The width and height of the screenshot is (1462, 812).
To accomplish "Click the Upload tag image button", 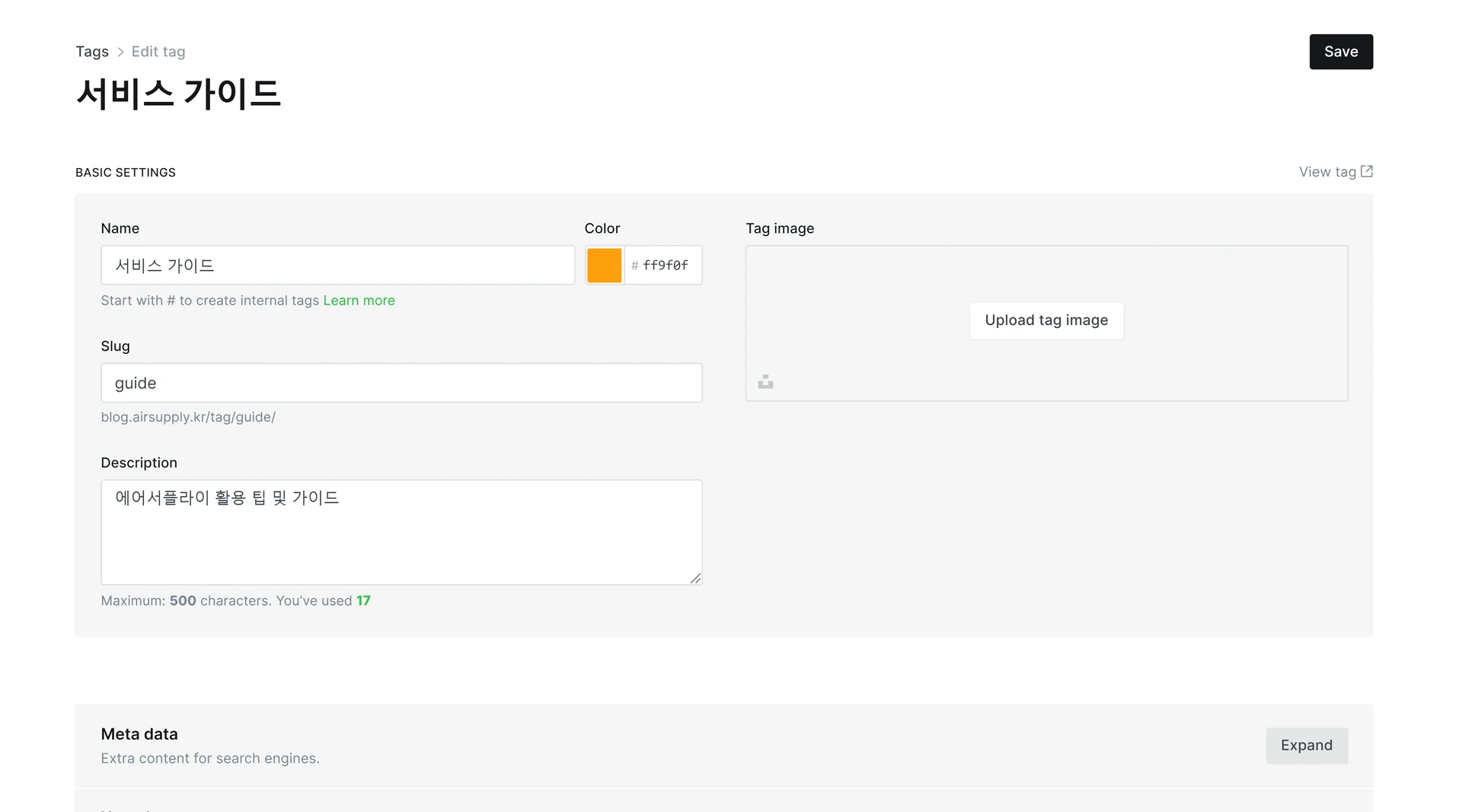I will click(1046, 320).
